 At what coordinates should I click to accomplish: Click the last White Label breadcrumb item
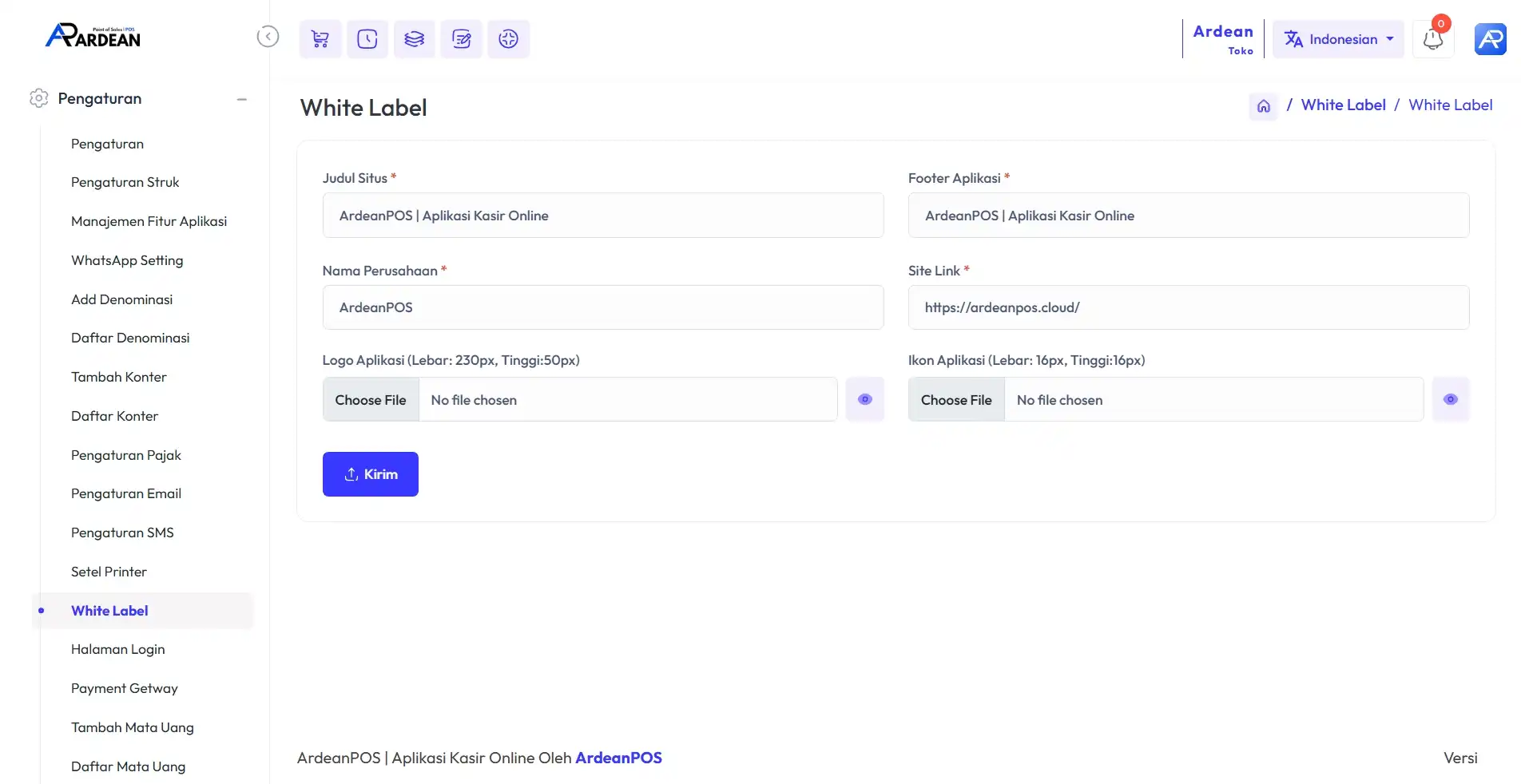pos(1450,105)
